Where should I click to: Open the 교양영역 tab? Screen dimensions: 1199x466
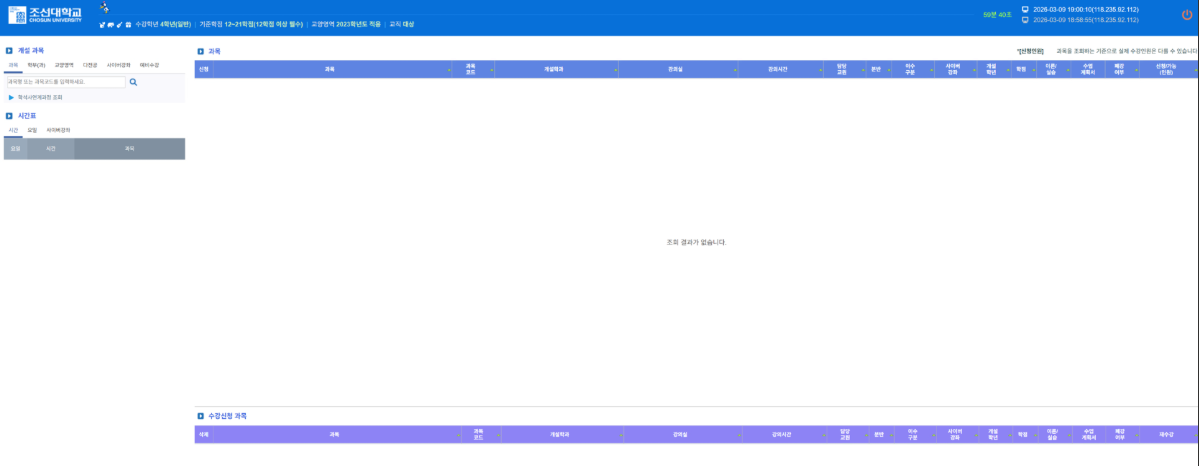(64, 65)
